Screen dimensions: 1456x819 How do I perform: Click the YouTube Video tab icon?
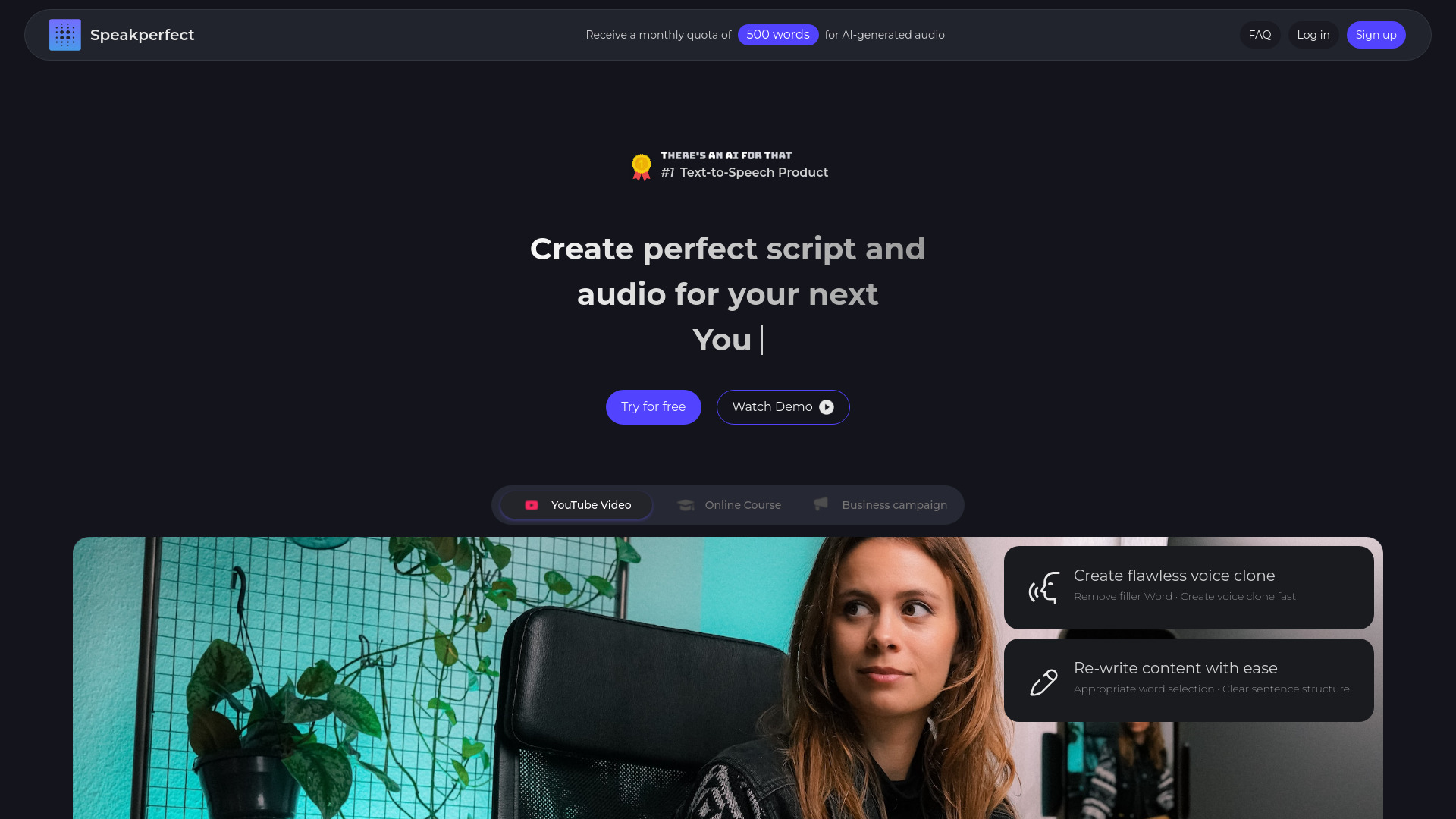pyautogui.click(x=531, y=505)
